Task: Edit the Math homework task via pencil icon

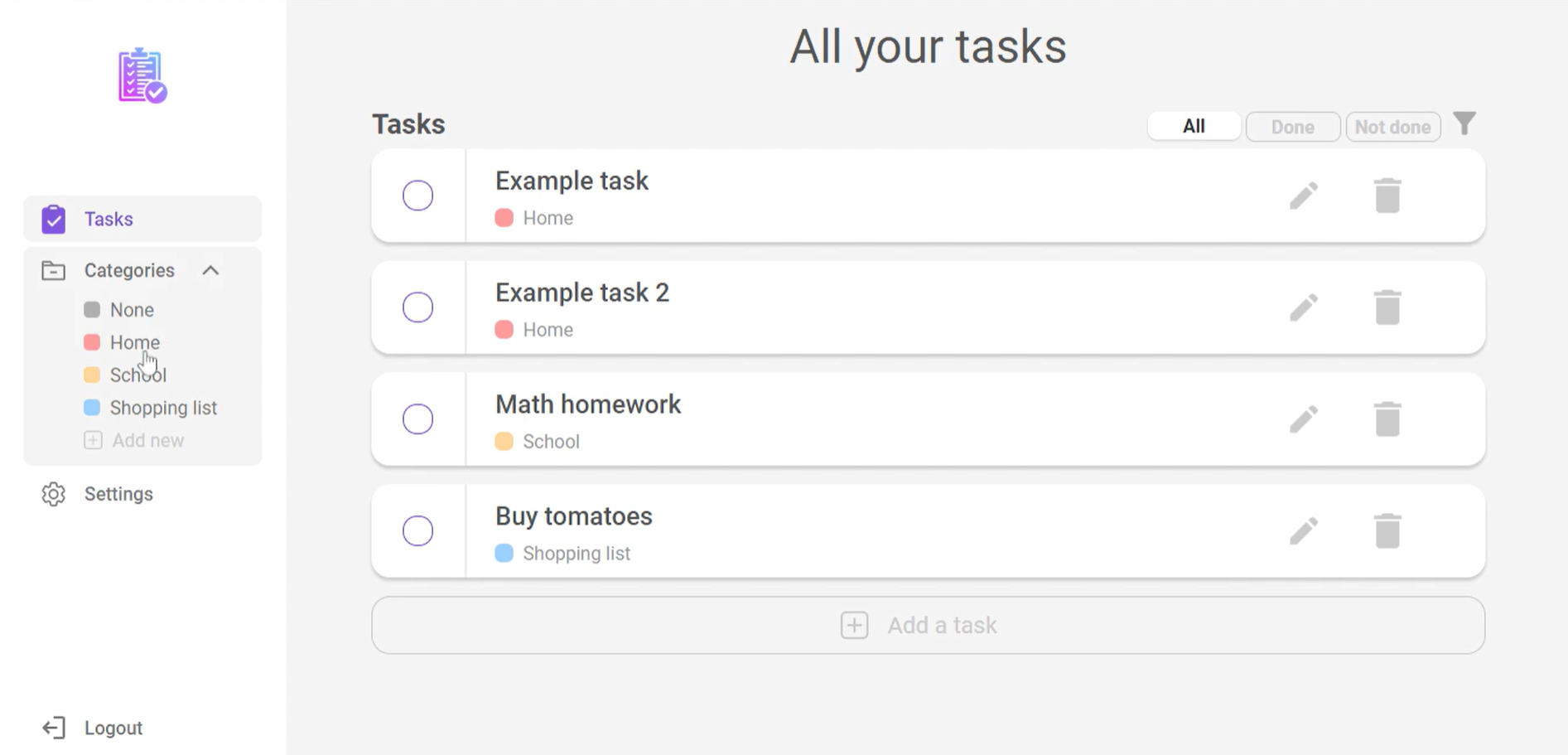Action: (1303, 419)
